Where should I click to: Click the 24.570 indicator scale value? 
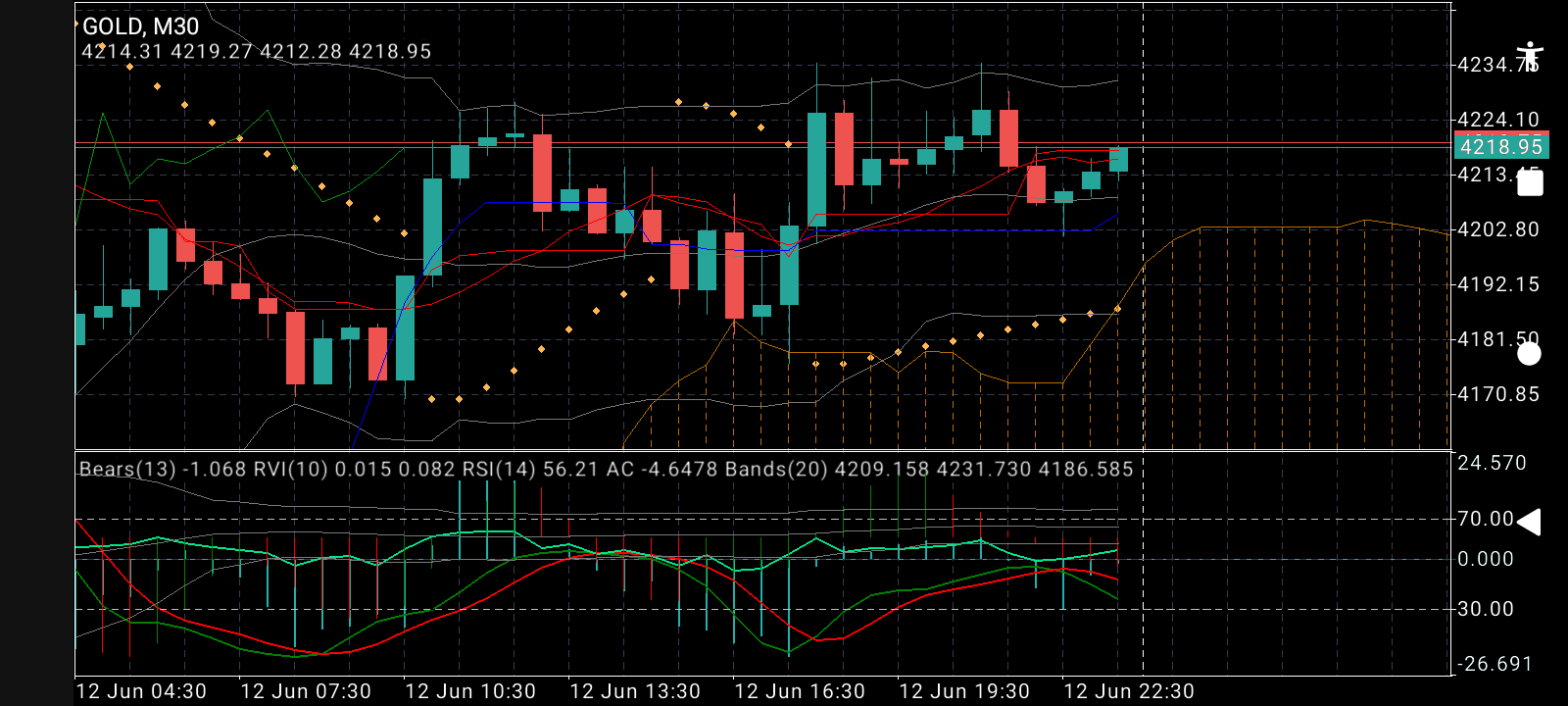coord(1492,463)
